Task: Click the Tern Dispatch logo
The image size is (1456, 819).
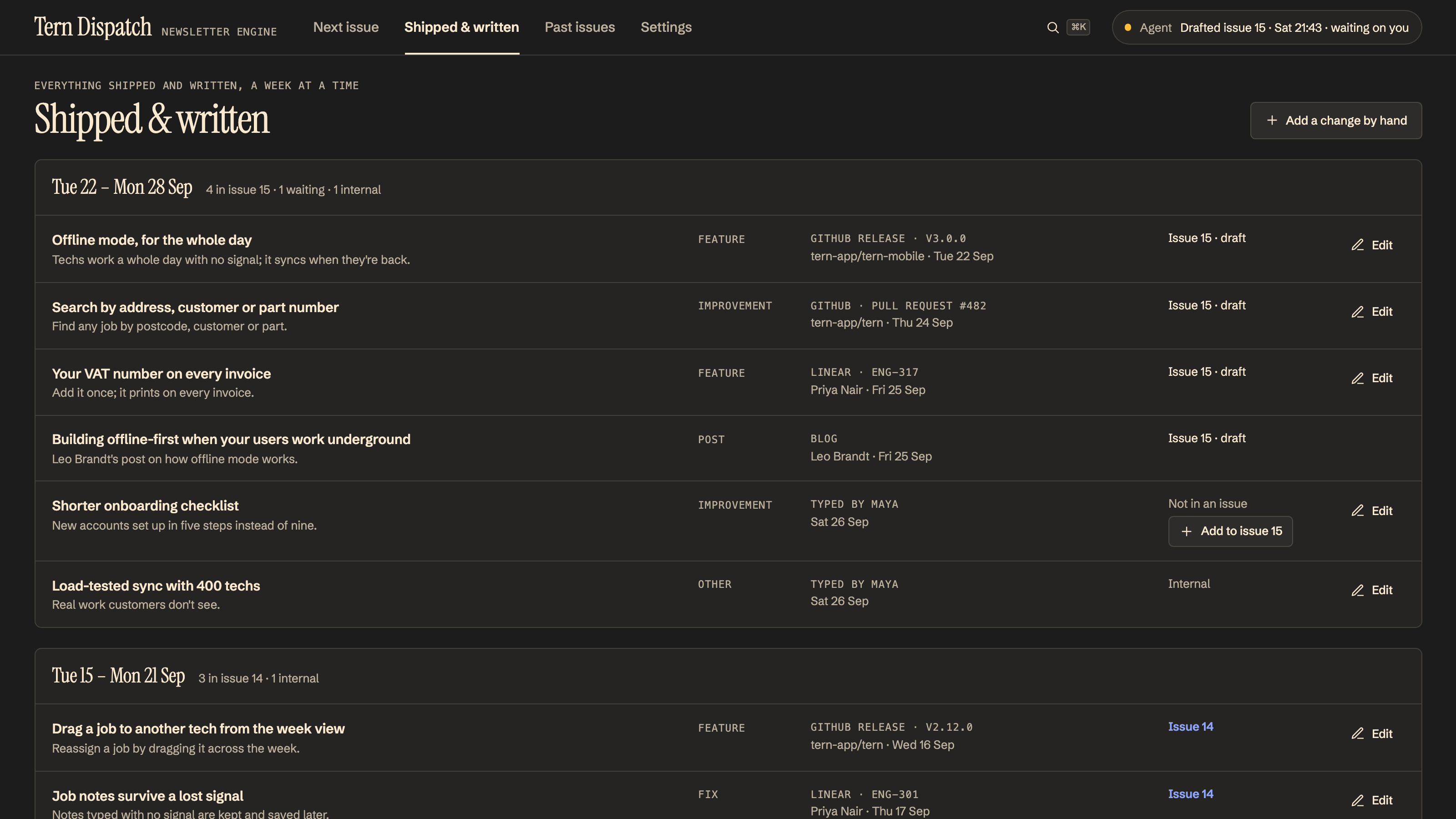Action: [93, 27]
